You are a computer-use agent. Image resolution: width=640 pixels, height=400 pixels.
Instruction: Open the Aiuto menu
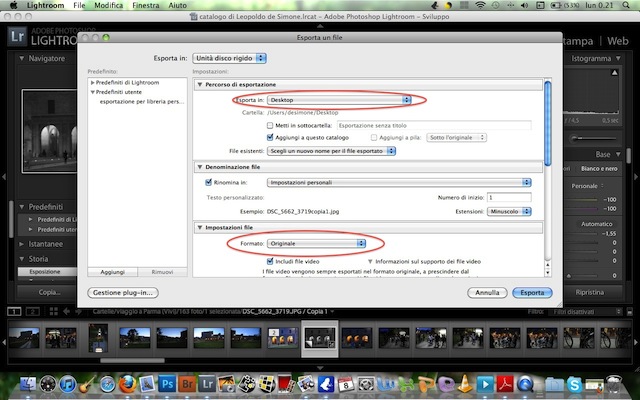click(x=178, y=5)
